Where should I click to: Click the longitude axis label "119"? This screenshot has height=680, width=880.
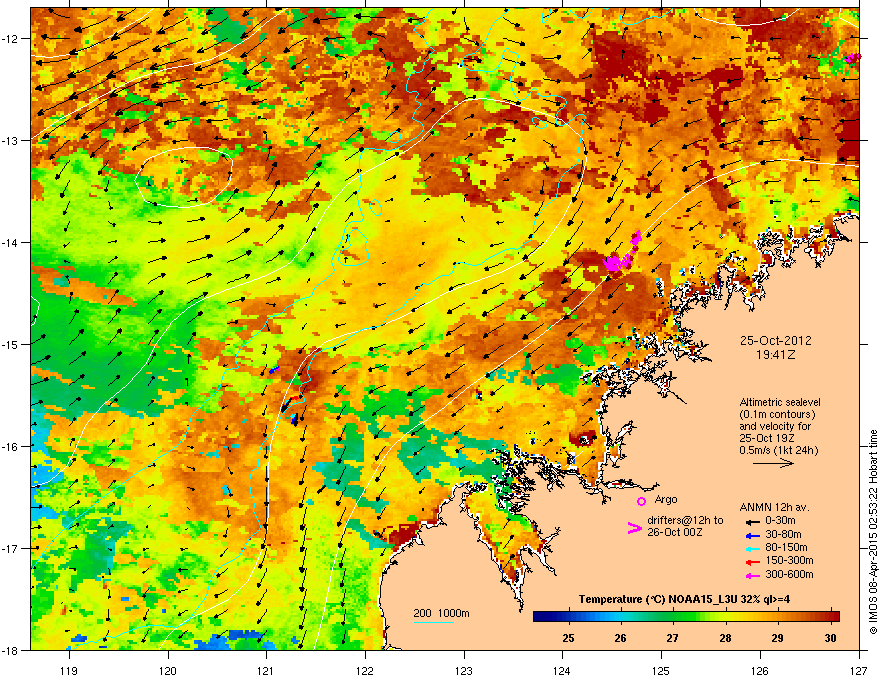[69, 670]
